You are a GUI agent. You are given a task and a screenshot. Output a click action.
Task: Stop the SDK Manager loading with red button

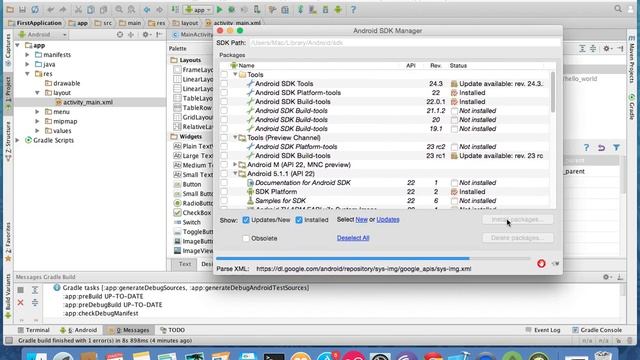[x=541, y=264]
